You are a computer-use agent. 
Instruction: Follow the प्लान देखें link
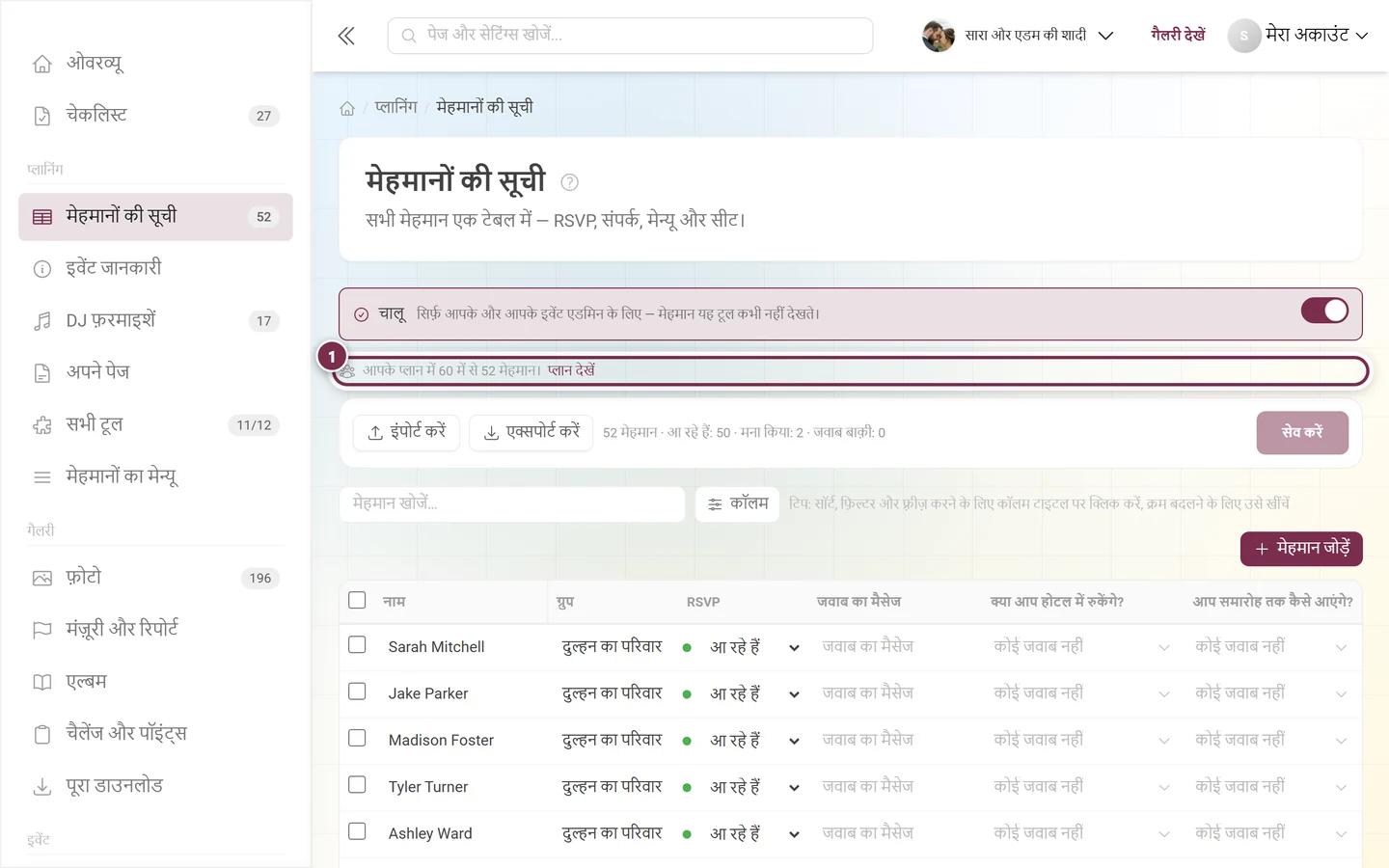coord(571,370)
